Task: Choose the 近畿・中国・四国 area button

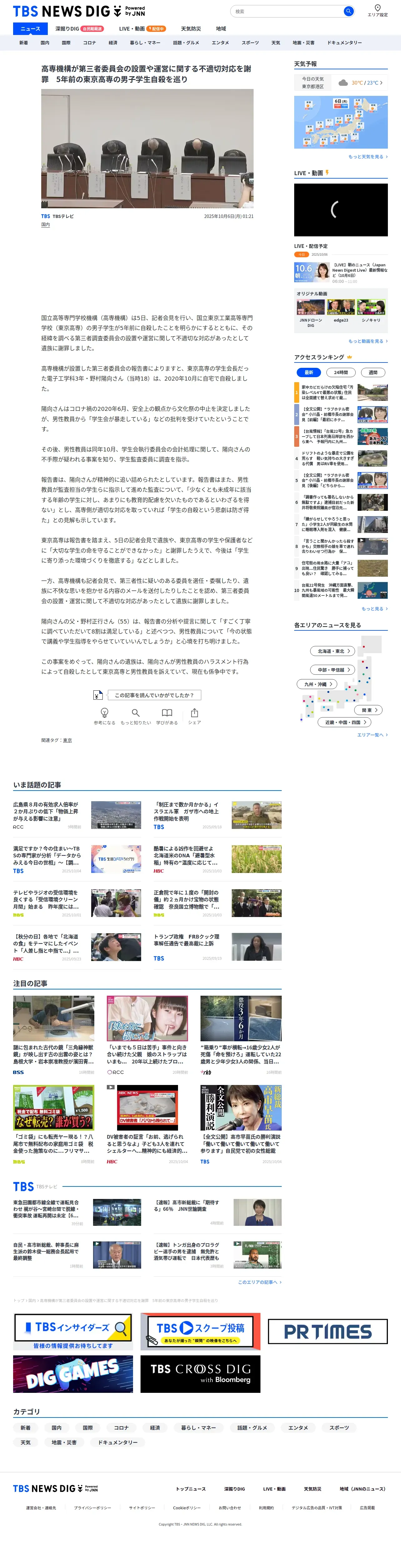Action: 345,722
